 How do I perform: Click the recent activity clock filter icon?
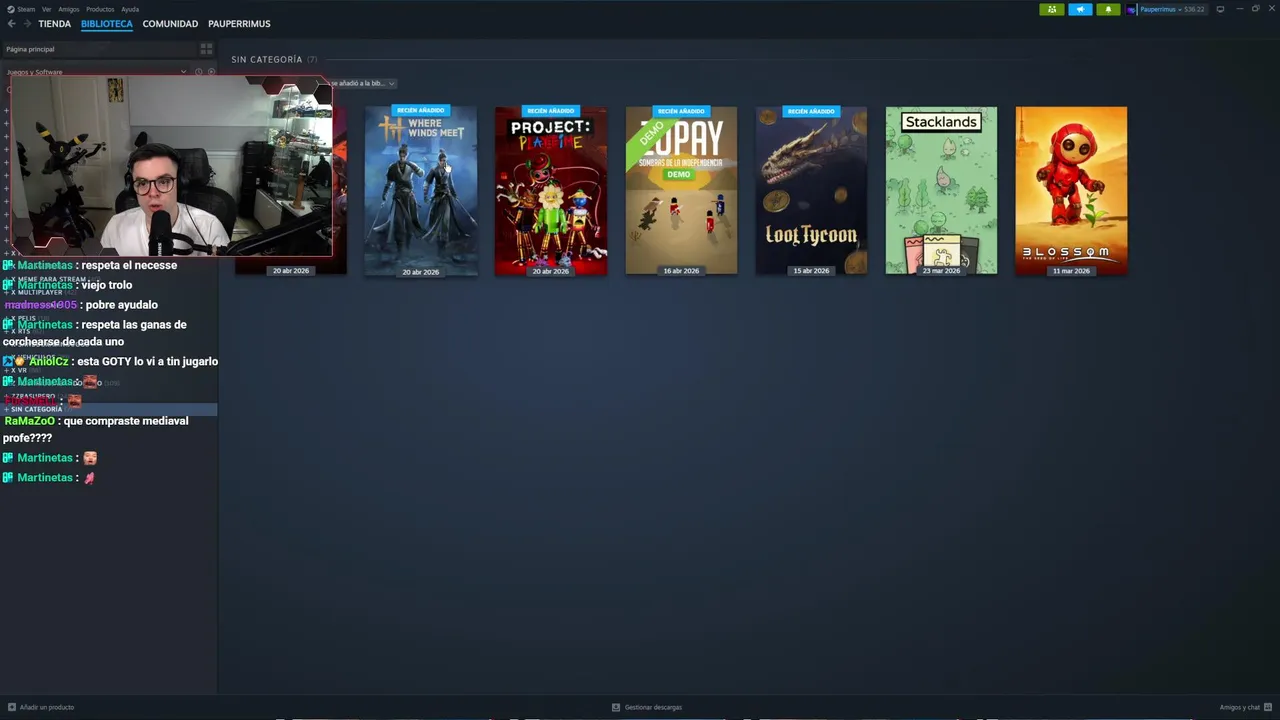click(198, 72)
